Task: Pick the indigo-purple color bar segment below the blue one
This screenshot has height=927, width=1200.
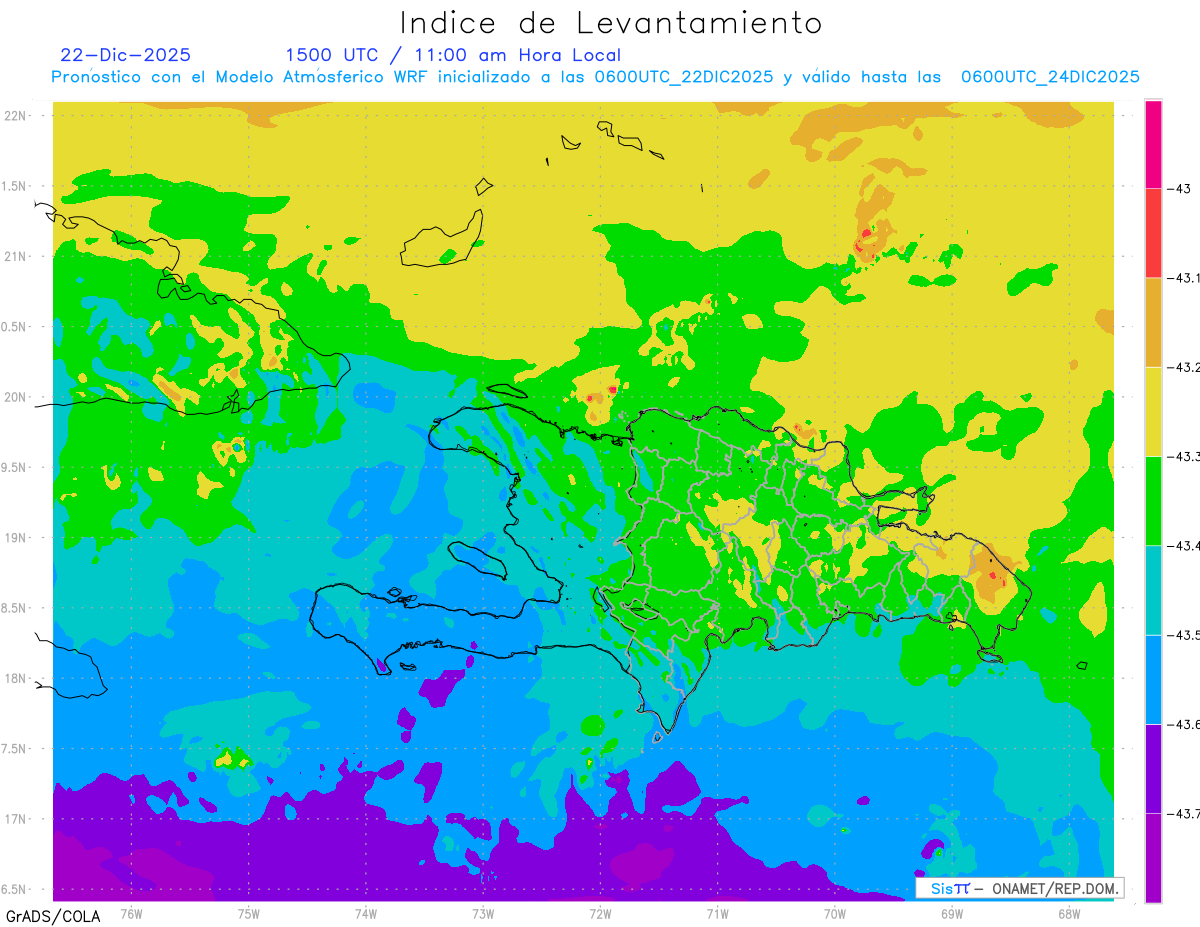Action: pos(1153,768)
